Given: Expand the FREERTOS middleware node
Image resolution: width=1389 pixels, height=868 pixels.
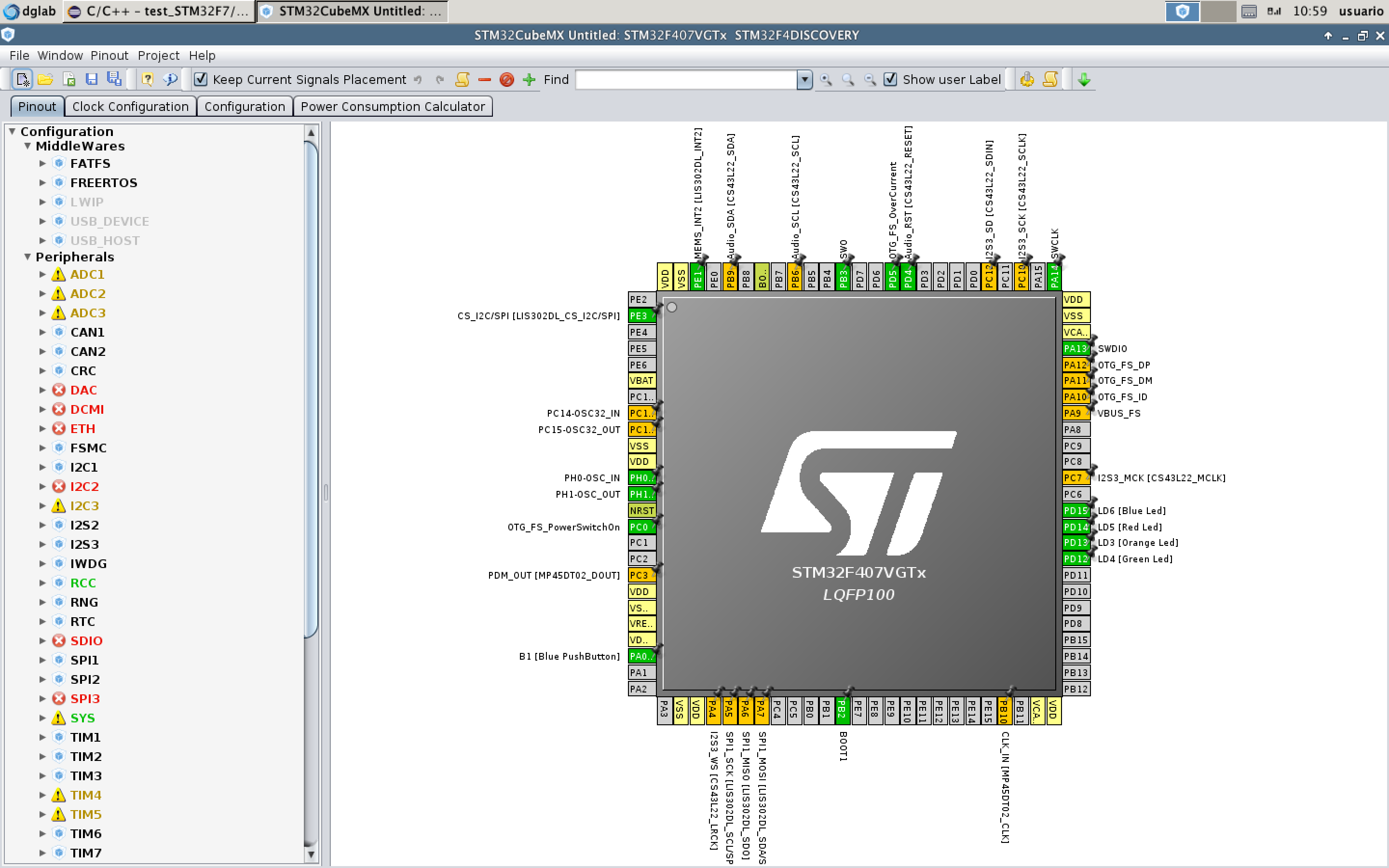Looking at the screenshot, I should pos(42,183).
